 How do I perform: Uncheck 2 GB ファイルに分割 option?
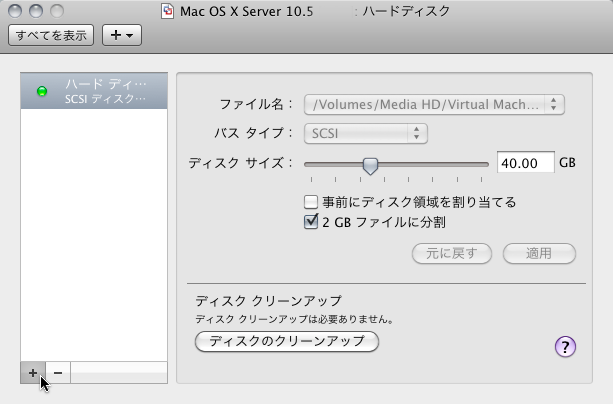(311, 222)
